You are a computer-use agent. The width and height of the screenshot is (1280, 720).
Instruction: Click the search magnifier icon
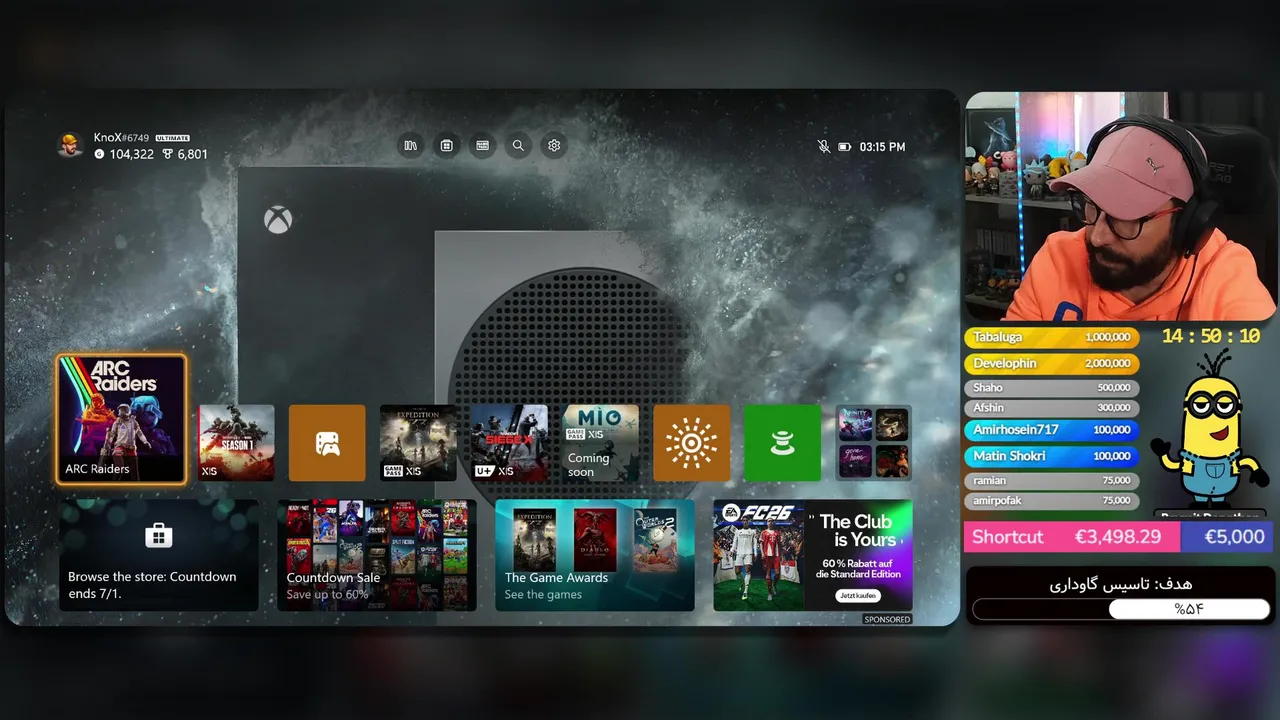pos(518,146)
